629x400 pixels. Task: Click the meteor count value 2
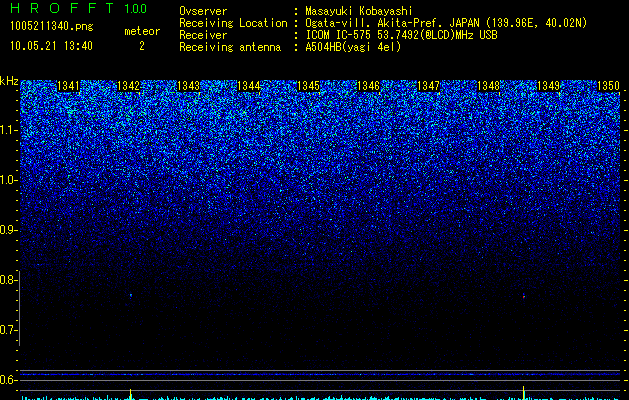coord(142,46)
